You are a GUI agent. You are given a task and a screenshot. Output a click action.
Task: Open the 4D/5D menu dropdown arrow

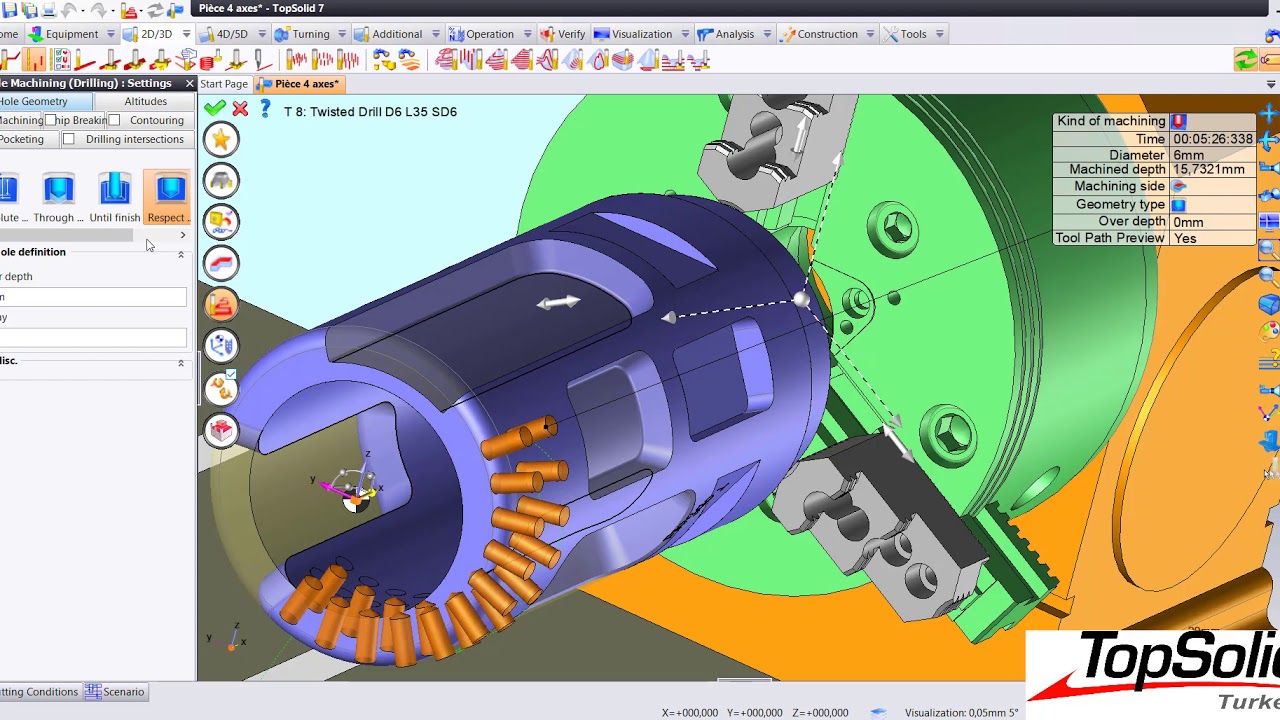point(261,34)
